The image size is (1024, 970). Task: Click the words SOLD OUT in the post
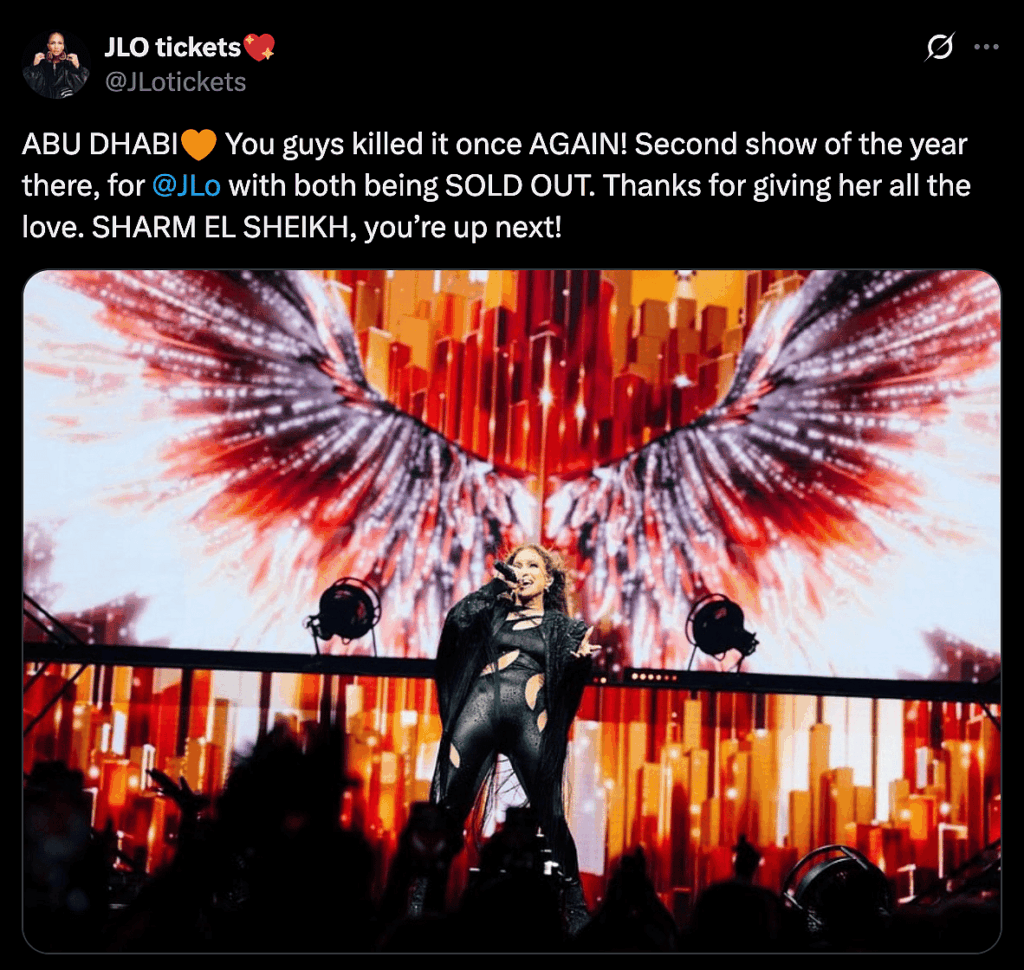[x=519, y=186]
